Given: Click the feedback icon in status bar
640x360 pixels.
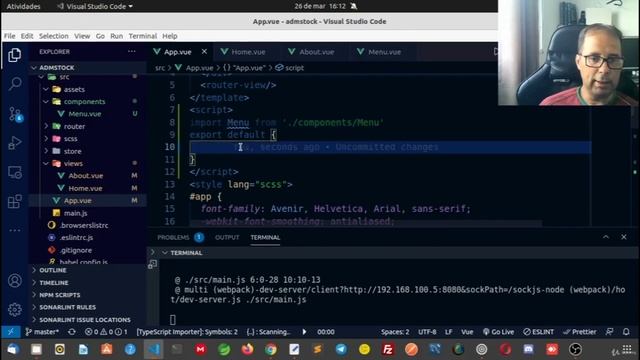Looking at the screenshot, I should [609, 332].
